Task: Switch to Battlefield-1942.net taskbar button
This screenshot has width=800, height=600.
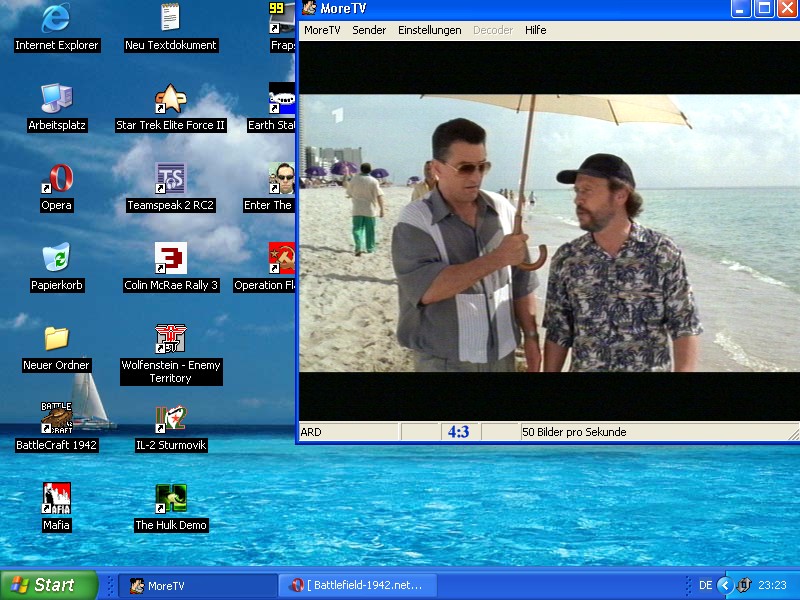Action: coord(358,585)
